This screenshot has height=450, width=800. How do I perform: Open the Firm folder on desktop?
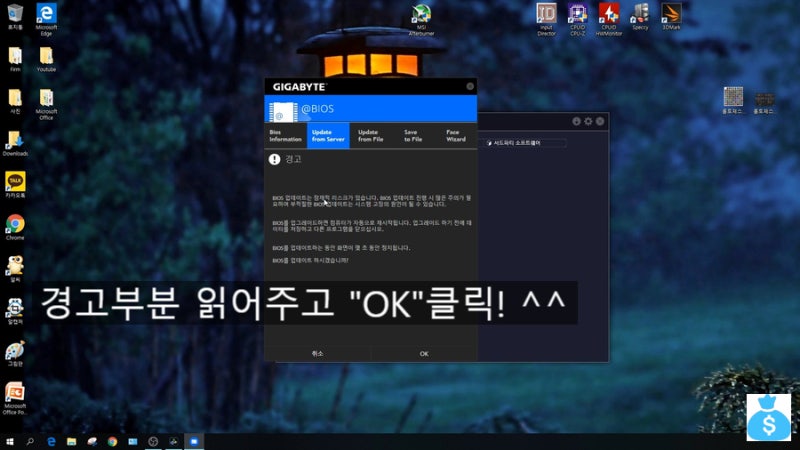(15, 59)
